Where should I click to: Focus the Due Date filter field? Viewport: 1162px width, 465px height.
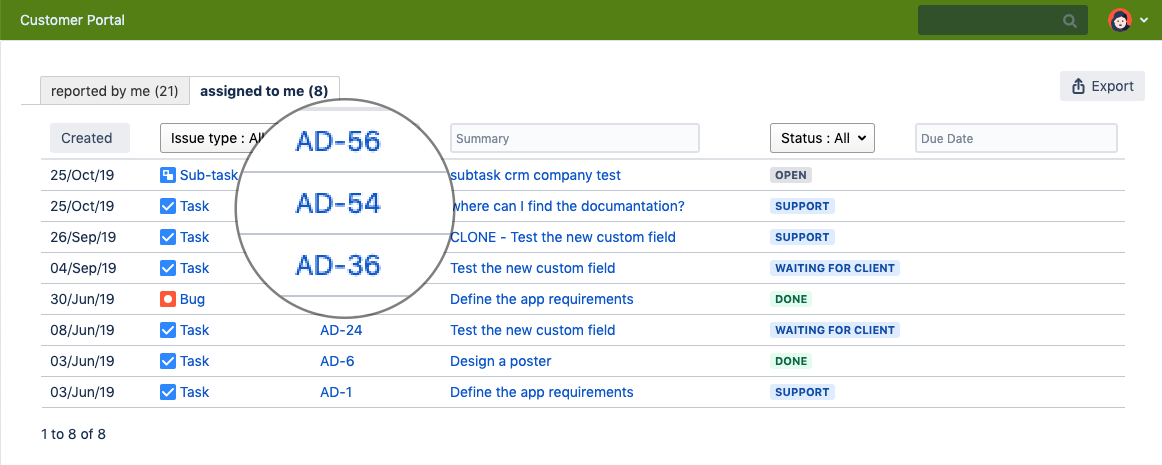tap(1015, 138)
